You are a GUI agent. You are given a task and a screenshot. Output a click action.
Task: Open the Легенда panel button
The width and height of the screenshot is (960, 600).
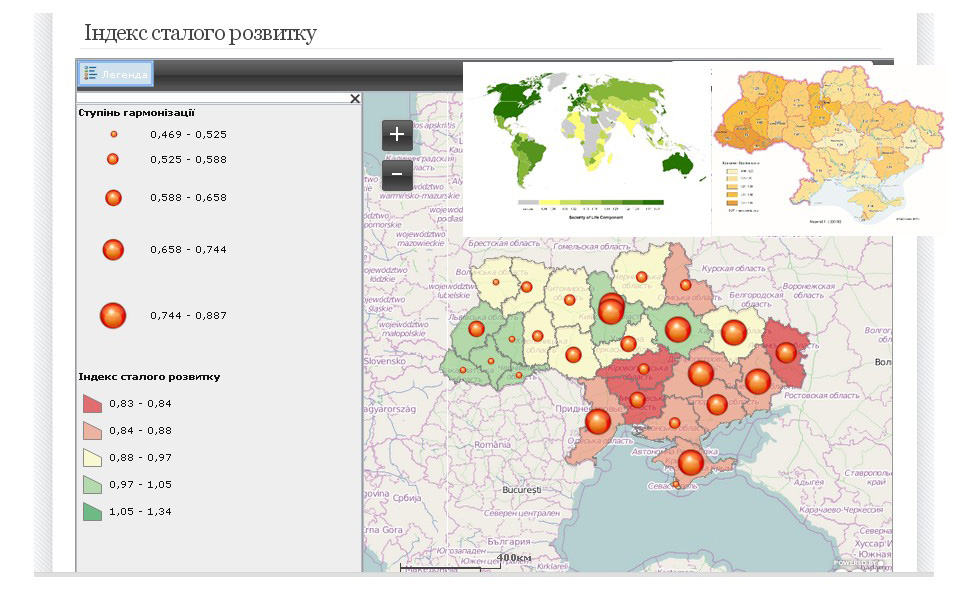(116, 74)
